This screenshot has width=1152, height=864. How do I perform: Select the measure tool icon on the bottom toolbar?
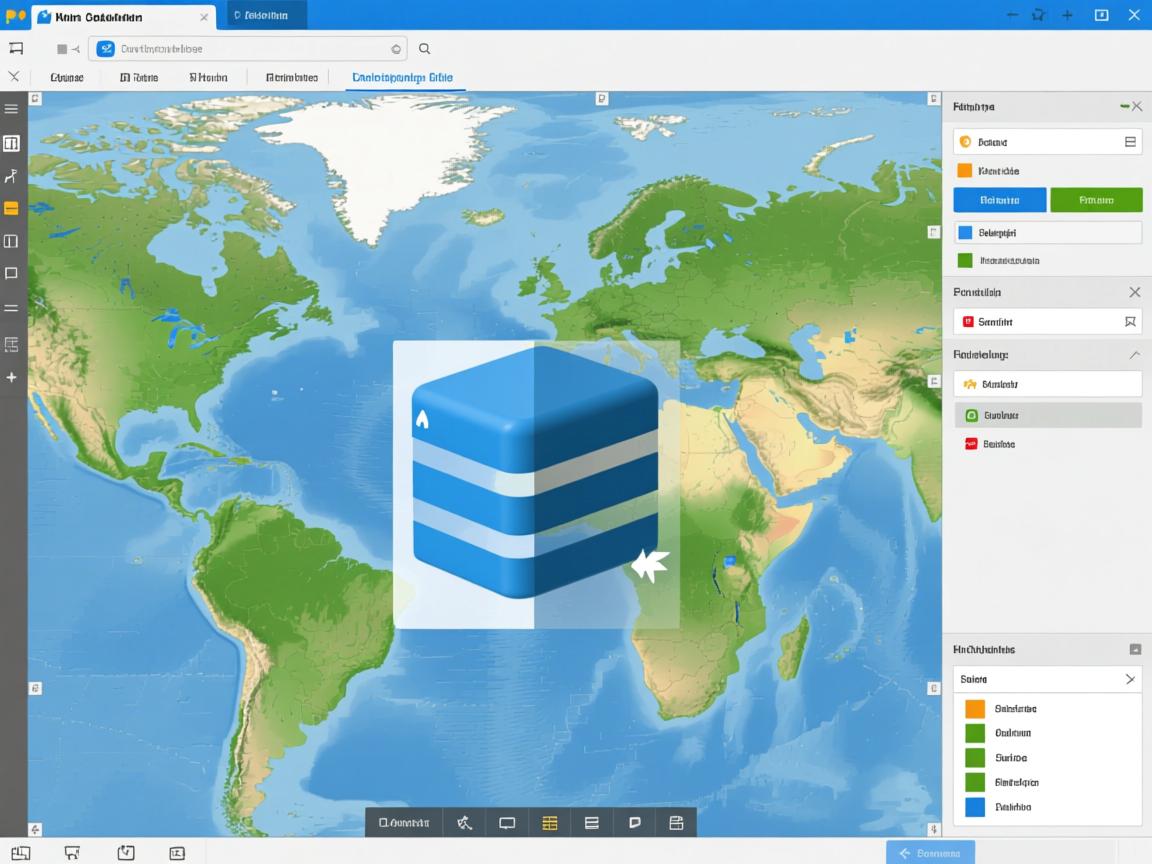pyautogui.click(x=463, y=822)
